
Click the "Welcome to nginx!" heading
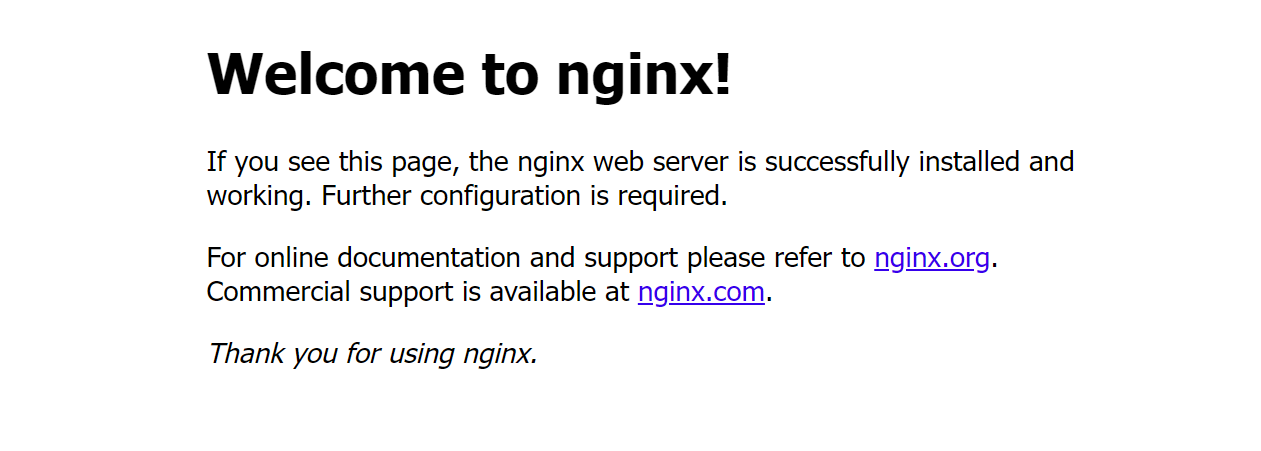(x=469, y=74)
